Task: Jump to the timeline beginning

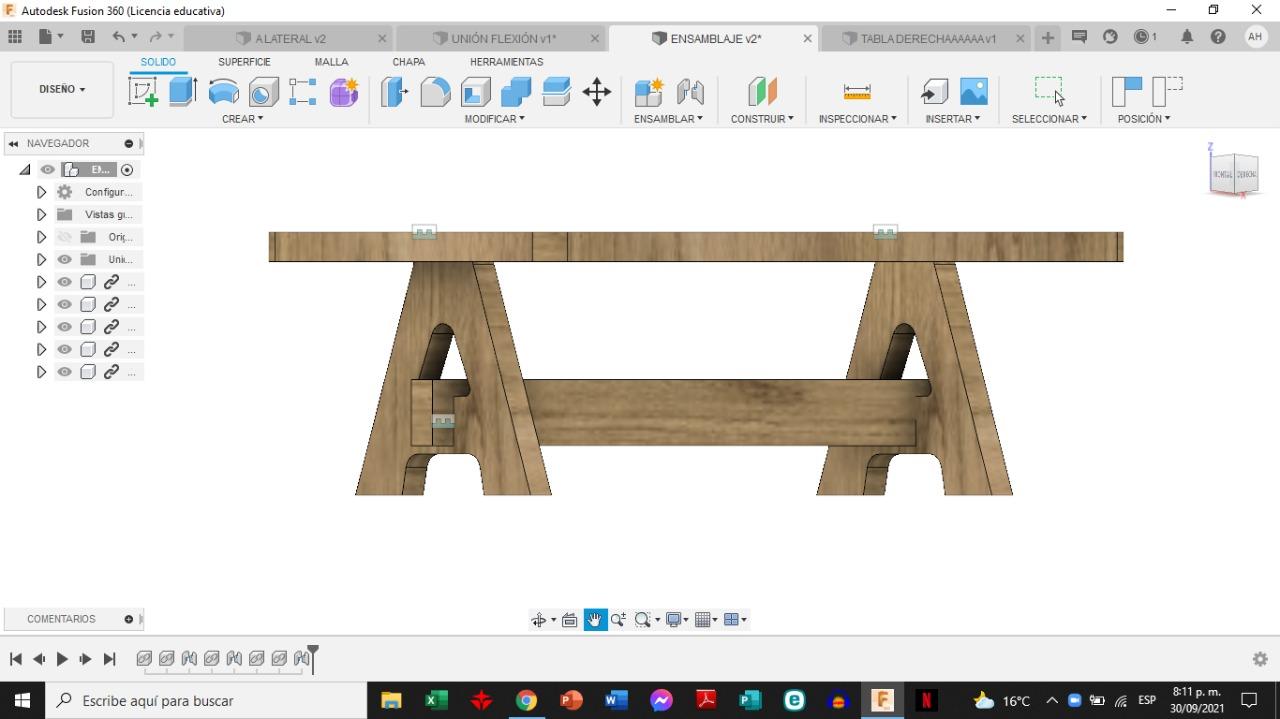Action: (15, 659)
